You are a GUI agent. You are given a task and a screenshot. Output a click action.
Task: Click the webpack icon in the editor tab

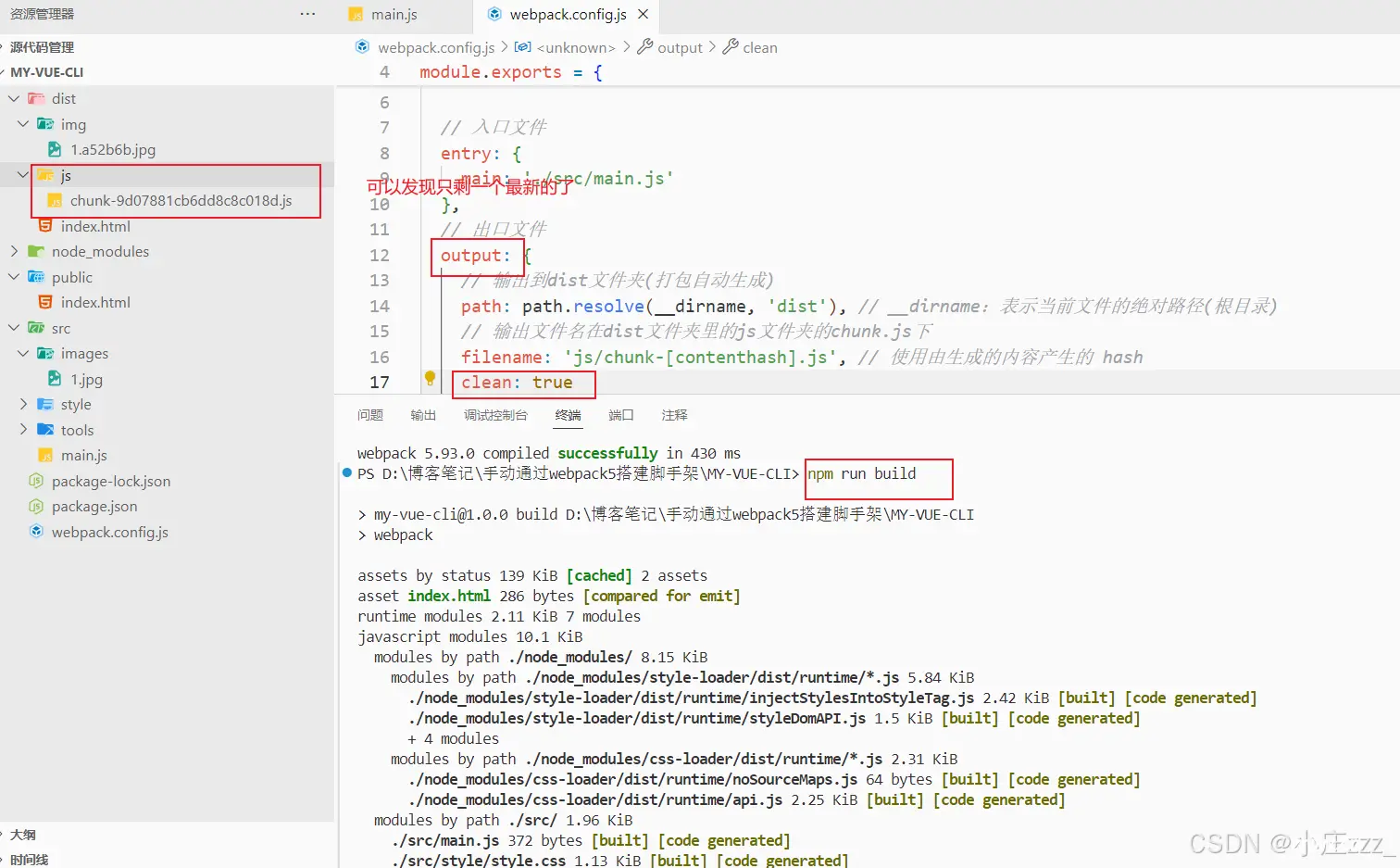[x=494, y=14]
